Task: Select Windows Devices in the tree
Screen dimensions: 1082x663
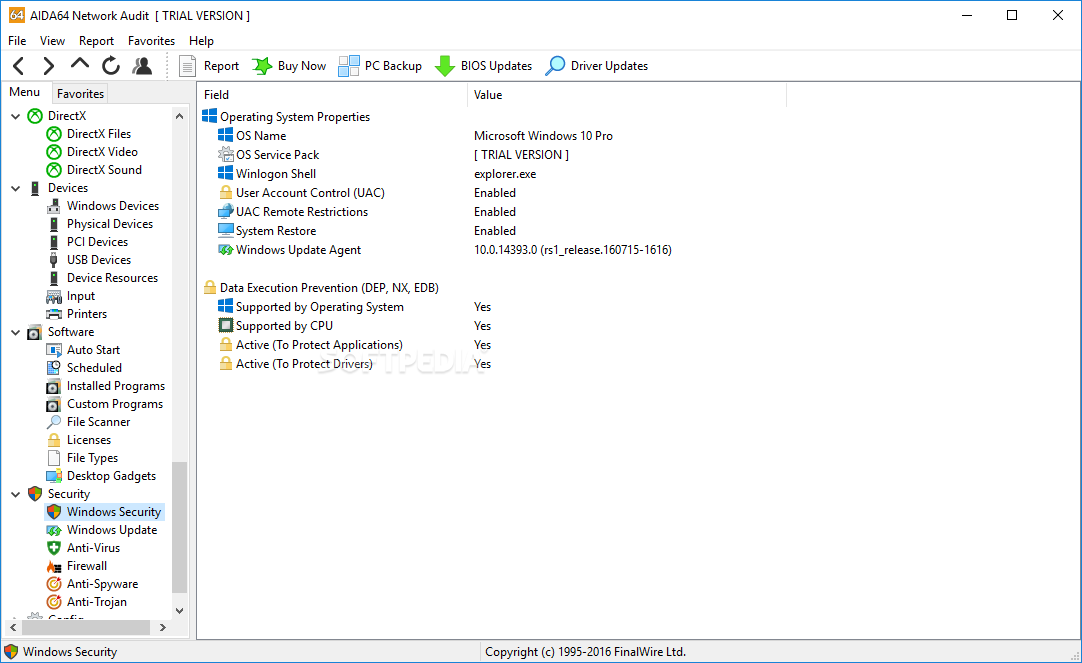Action: tap(102, 206)
